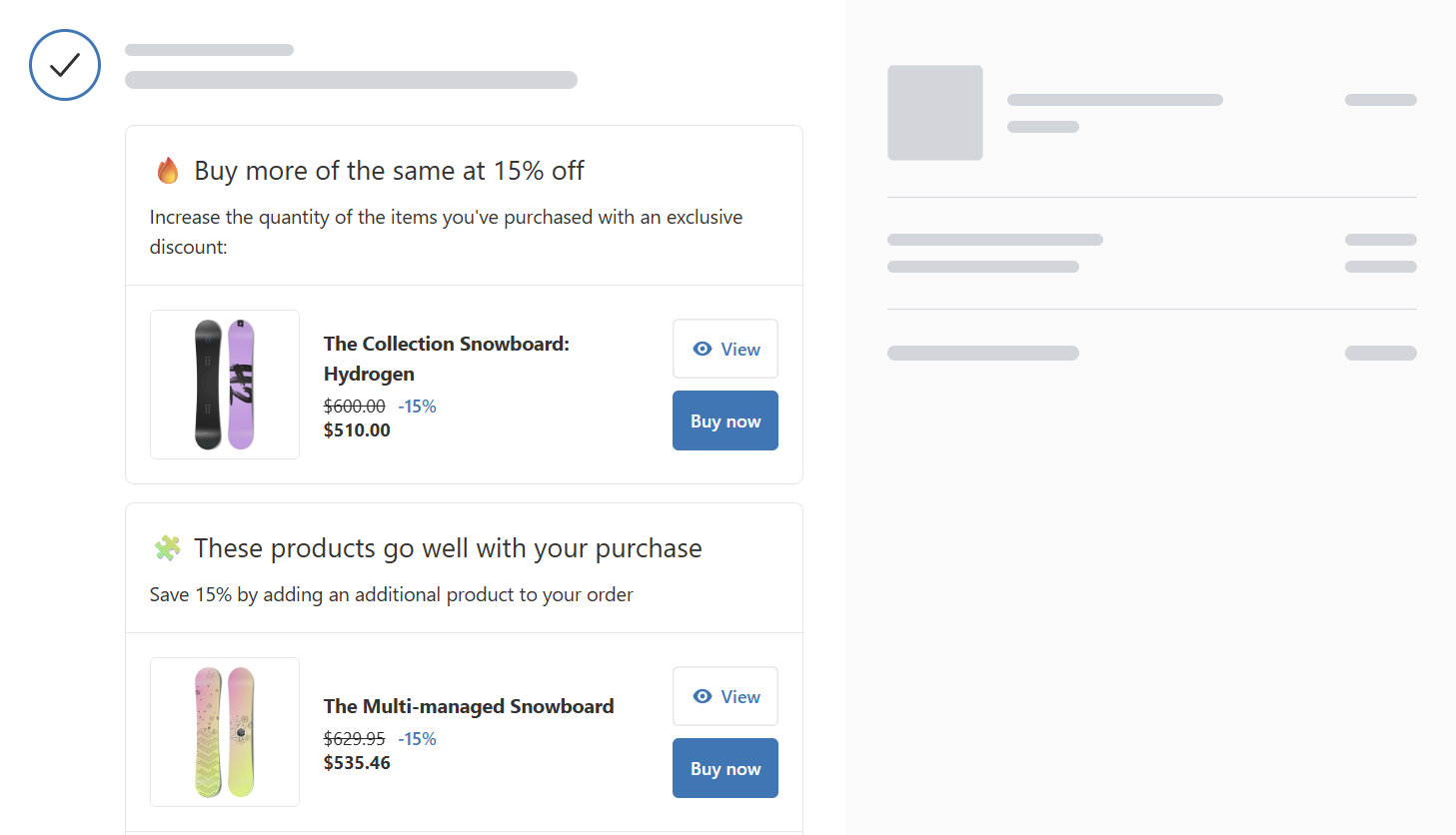Viewport: 1456px width, 835px height.
Task: Click the fire icon beside the 15% off heading
Action: (168, 171)
